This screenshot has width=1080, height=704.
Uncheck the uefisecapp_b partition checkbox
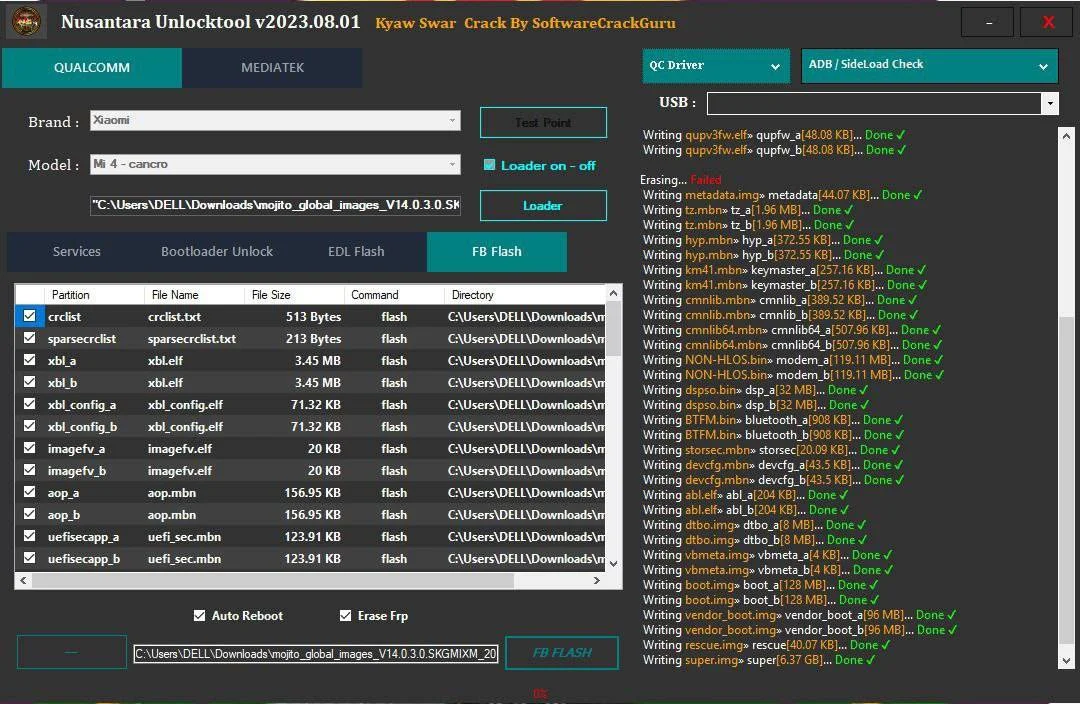(x=29, y=558)
